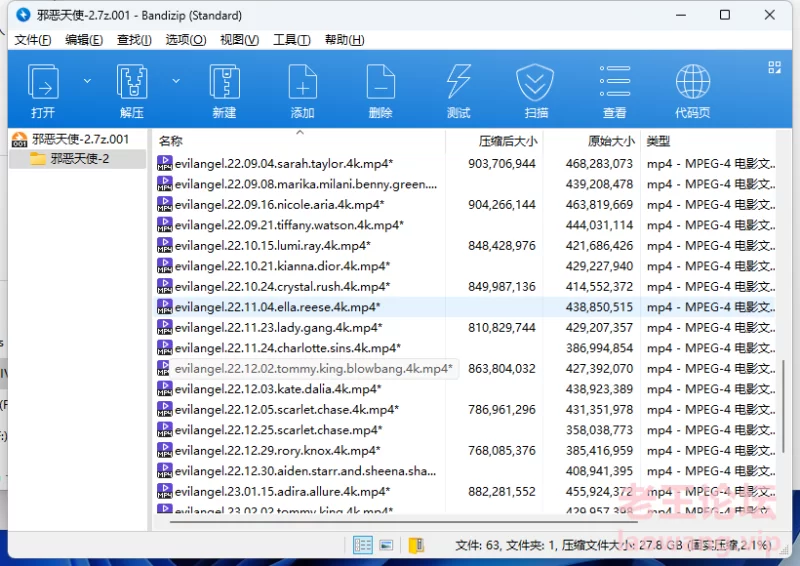Screen dimensions: 800x566
Task: Click original size 358,038,773 cell
Action: [x=599, y=430]
